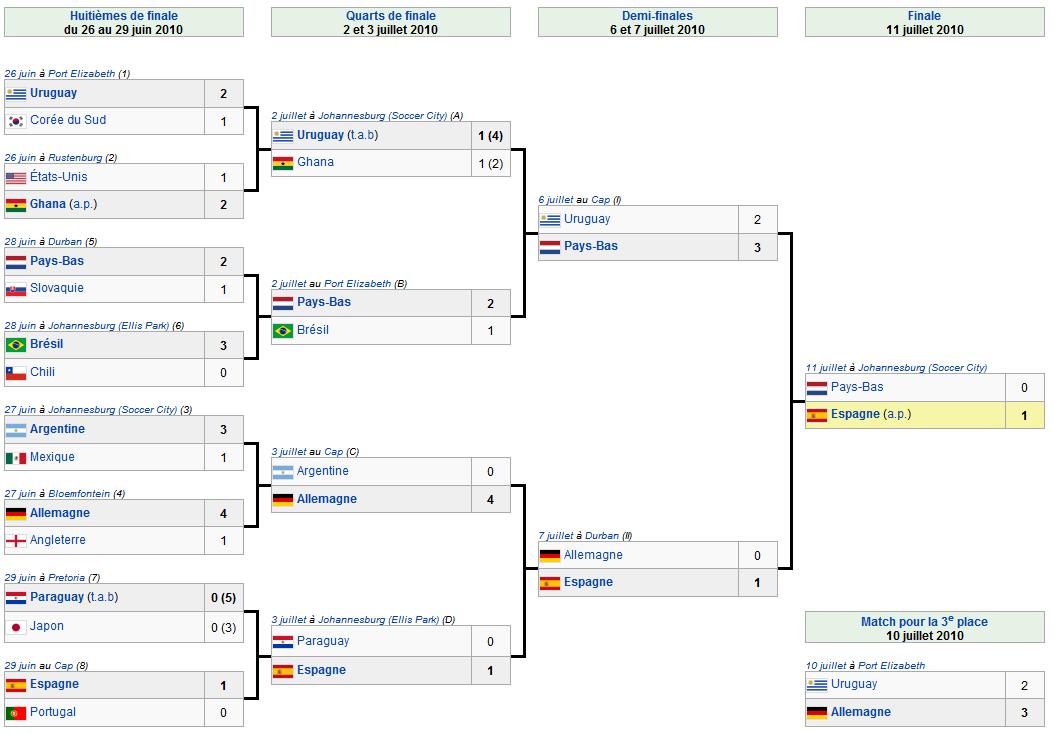Open Match pour la 3e place link
The height and width of the screenshot is (734, 1054).
(x=924, y=622)
